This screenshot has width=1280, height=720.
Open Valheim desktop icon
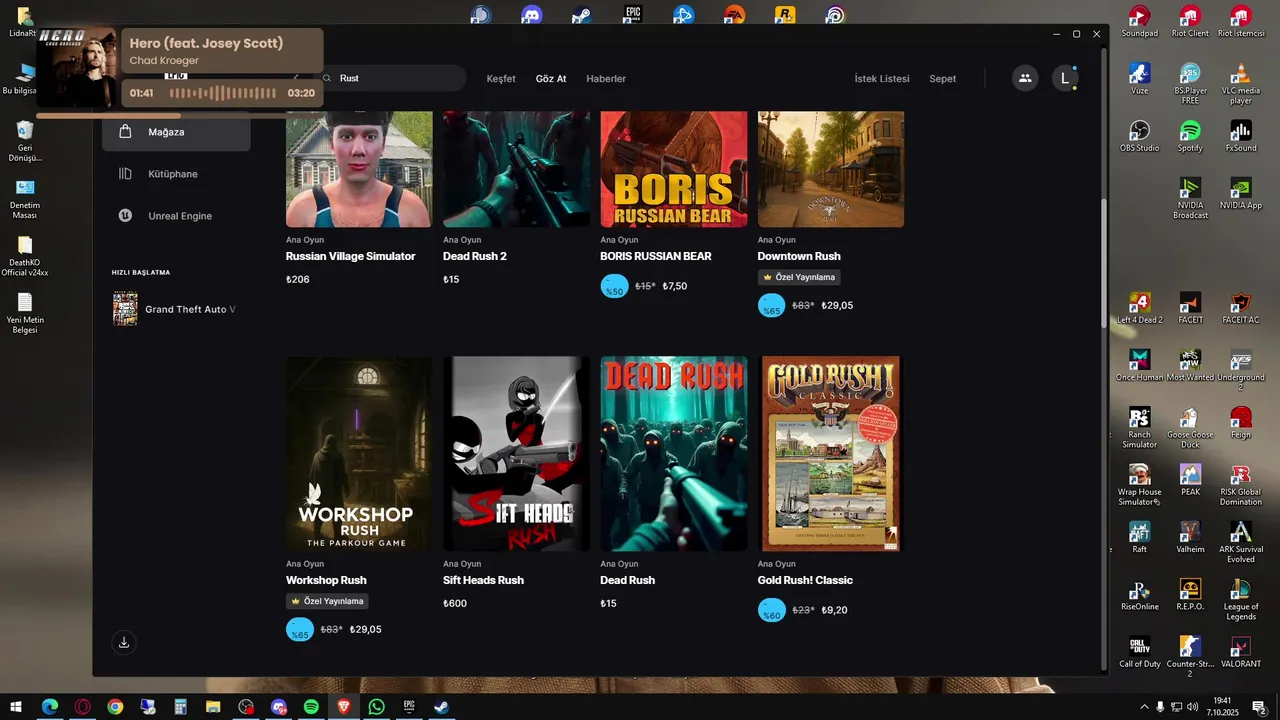coord(1190,537)
